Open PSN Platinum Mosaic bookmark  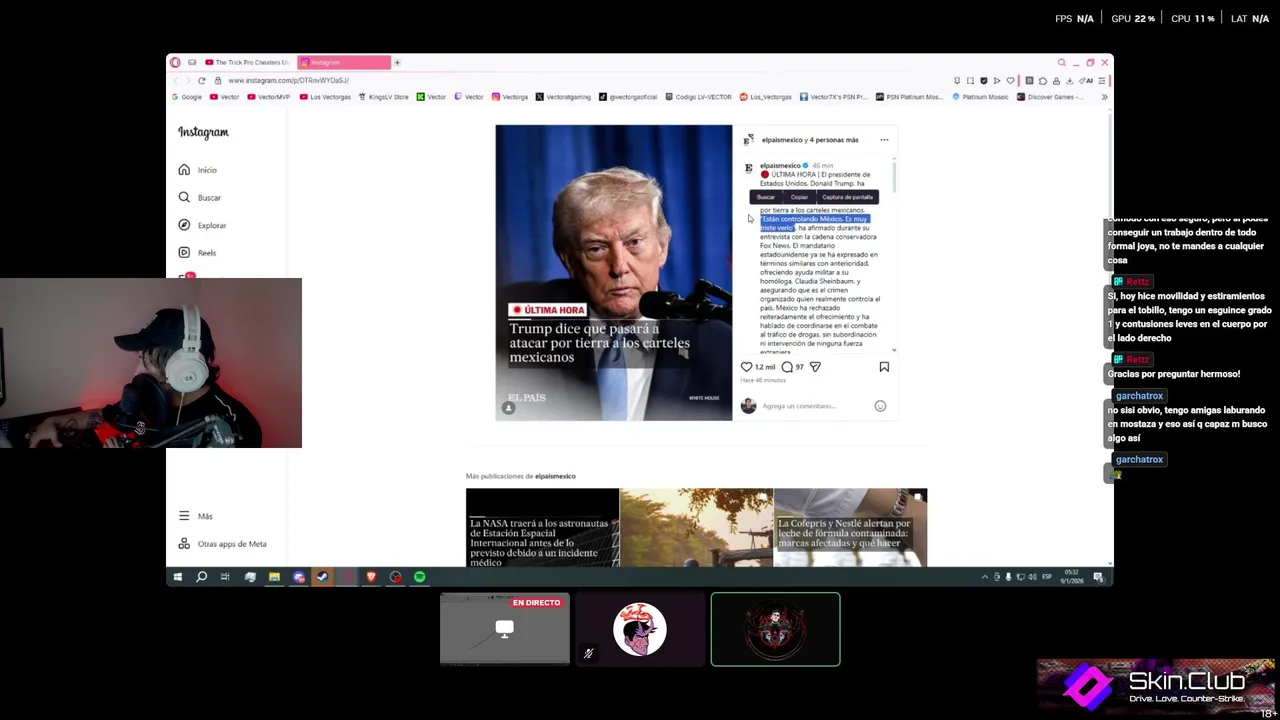pyautogui.click(x=908, y=97)
